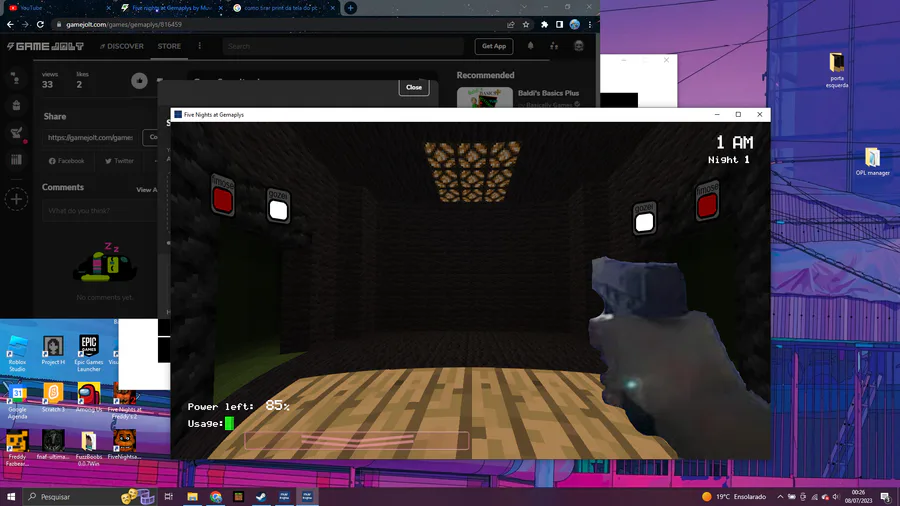Viewport: 900px width, 506px height.
Task: Toggle Chrome's side panel icon
Action: (x=559, y=25)
